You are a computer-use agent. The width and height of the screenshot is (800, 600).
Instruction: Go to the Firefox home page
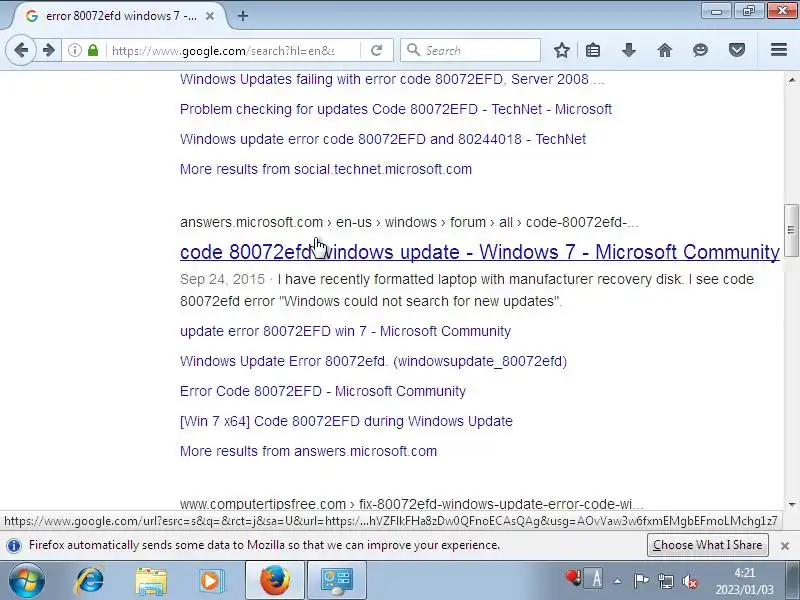pyautogui.click(x=665, y=50)
